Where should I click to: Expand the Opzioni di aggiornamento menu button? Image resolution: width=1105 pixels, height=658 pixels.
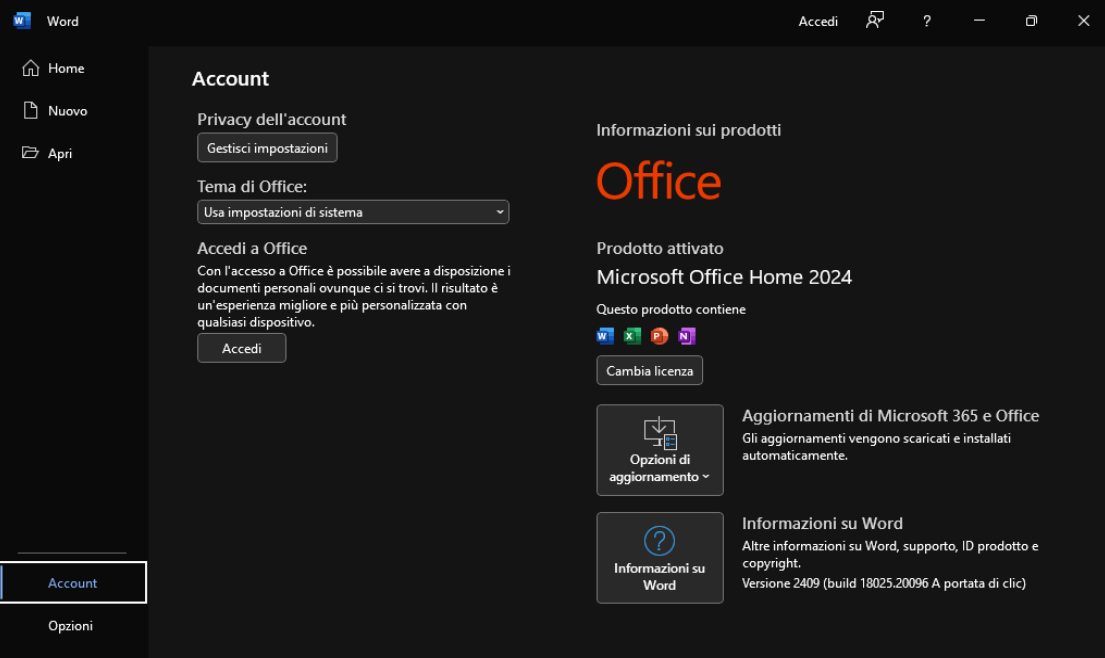point(660,450)
